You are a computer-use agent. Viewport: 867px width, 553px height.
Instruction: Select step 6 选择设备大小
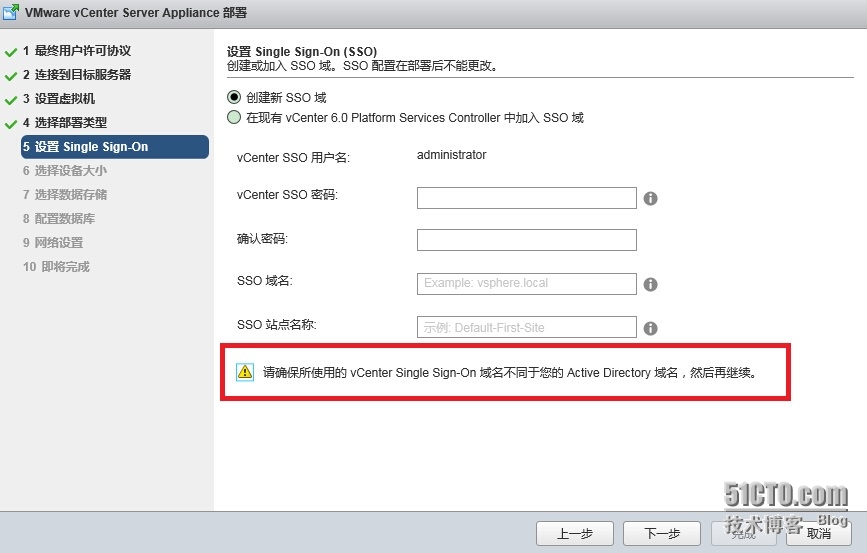pos(65,171)
